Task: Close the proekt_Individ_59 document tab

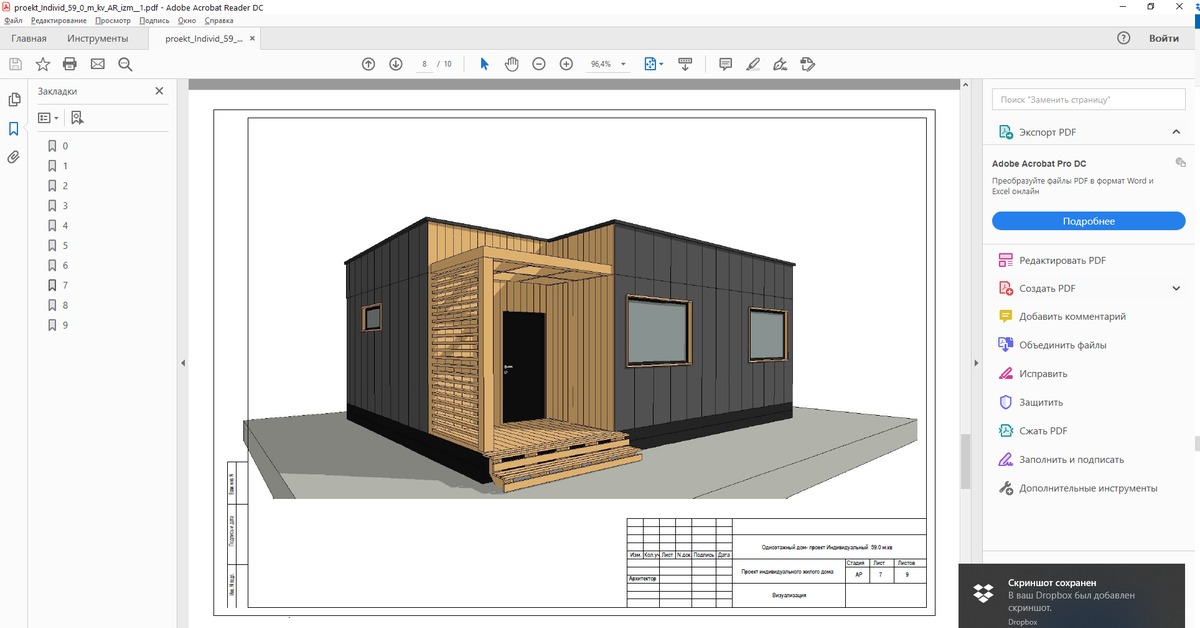Action: 252,39
